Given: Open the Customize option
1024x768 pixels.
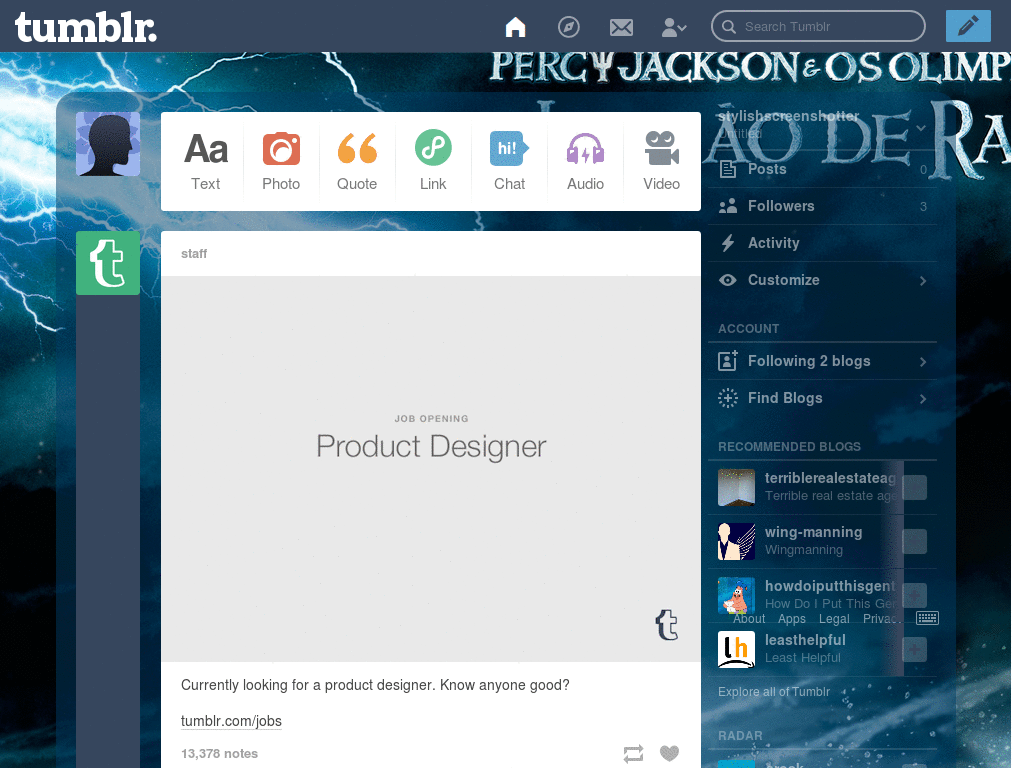Looking at the screenshot, I should pyautogui.click(x=823, y=280).
